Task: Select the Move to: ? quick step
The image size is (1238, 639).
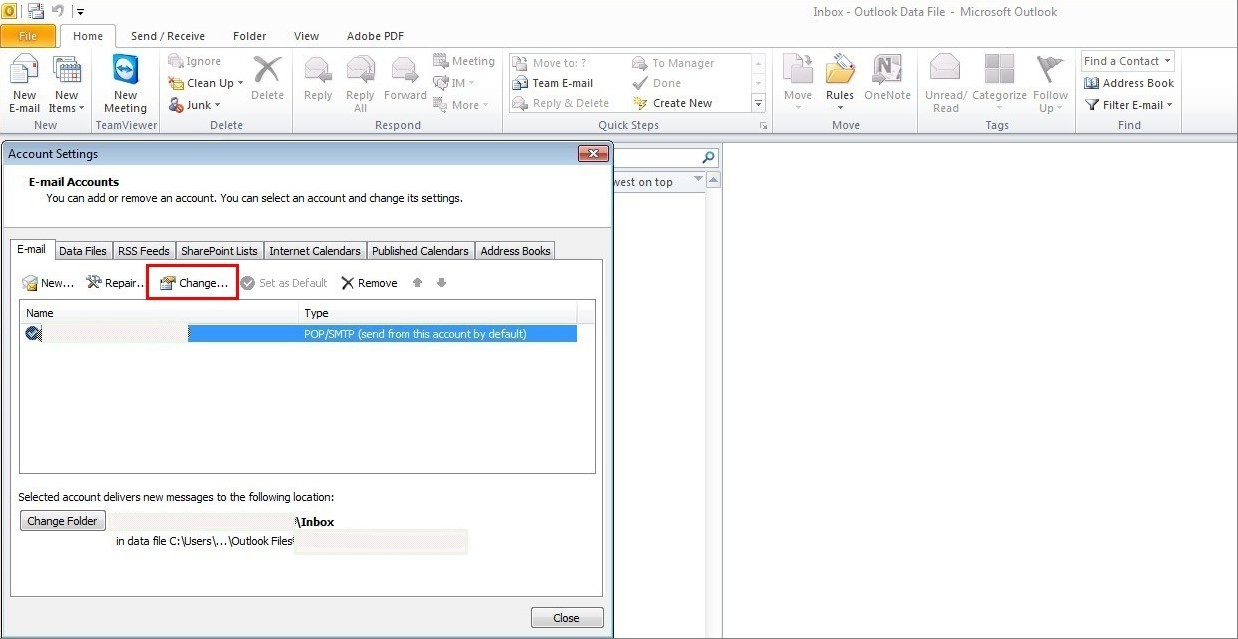Action: tap(550, 63)
